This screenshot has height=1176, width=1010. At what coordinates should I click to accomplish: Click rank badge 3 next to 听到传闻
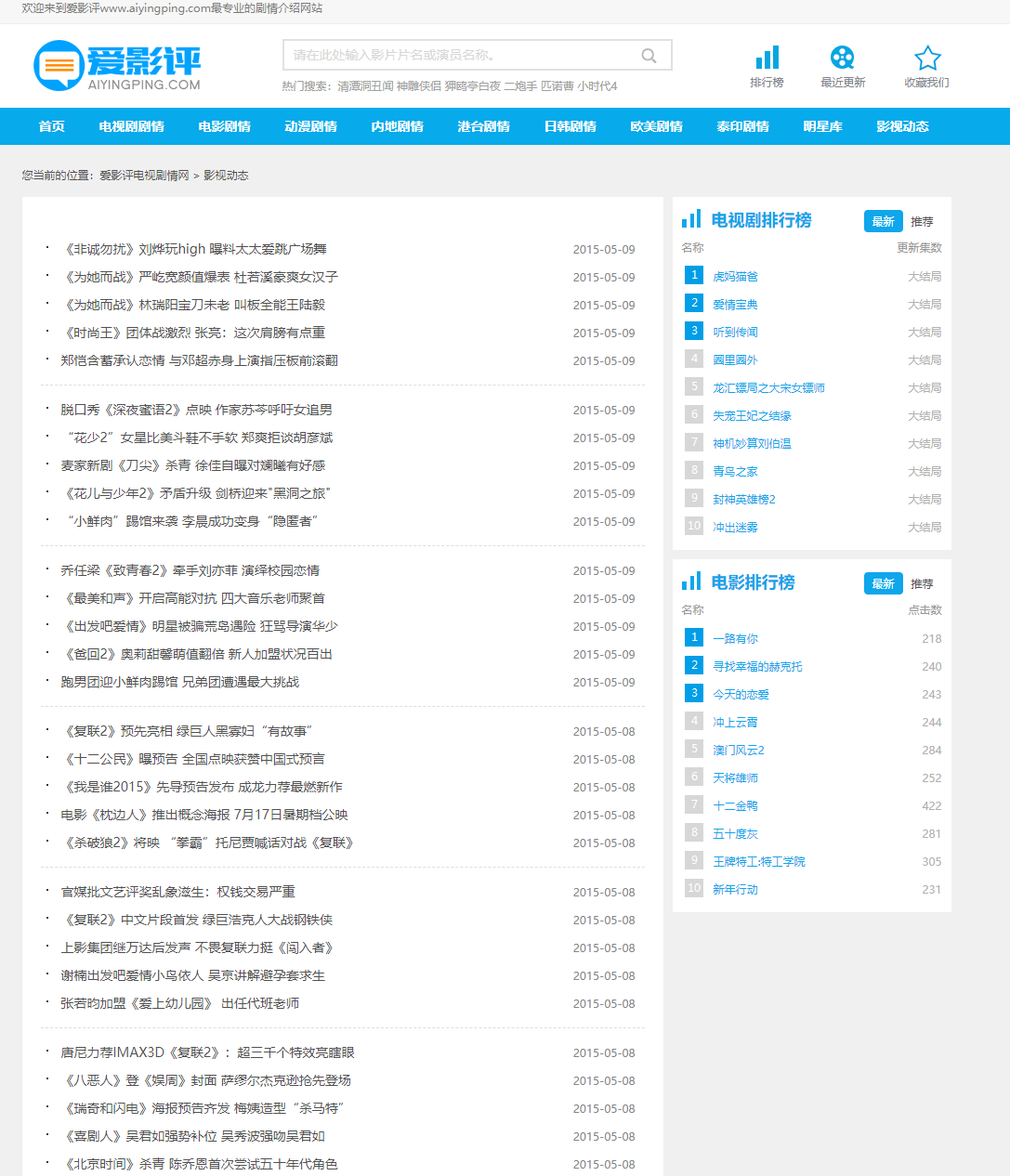point(694,331)
